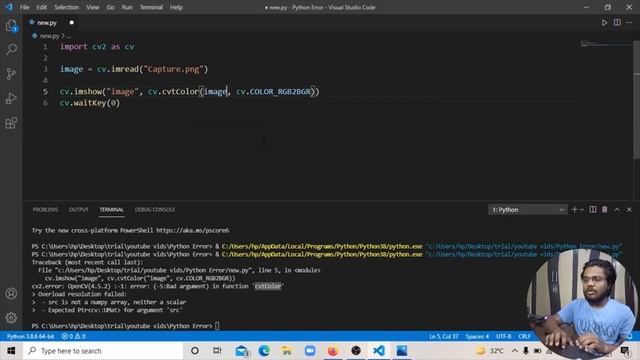Open Windows Start menu

11,351
